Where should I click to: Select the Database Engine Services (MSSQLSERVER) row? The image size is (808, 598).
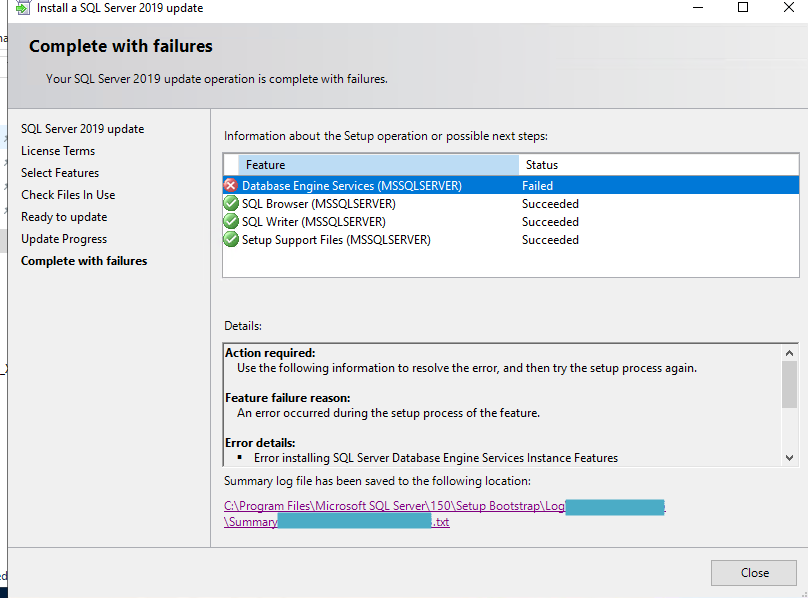[511, 186]
